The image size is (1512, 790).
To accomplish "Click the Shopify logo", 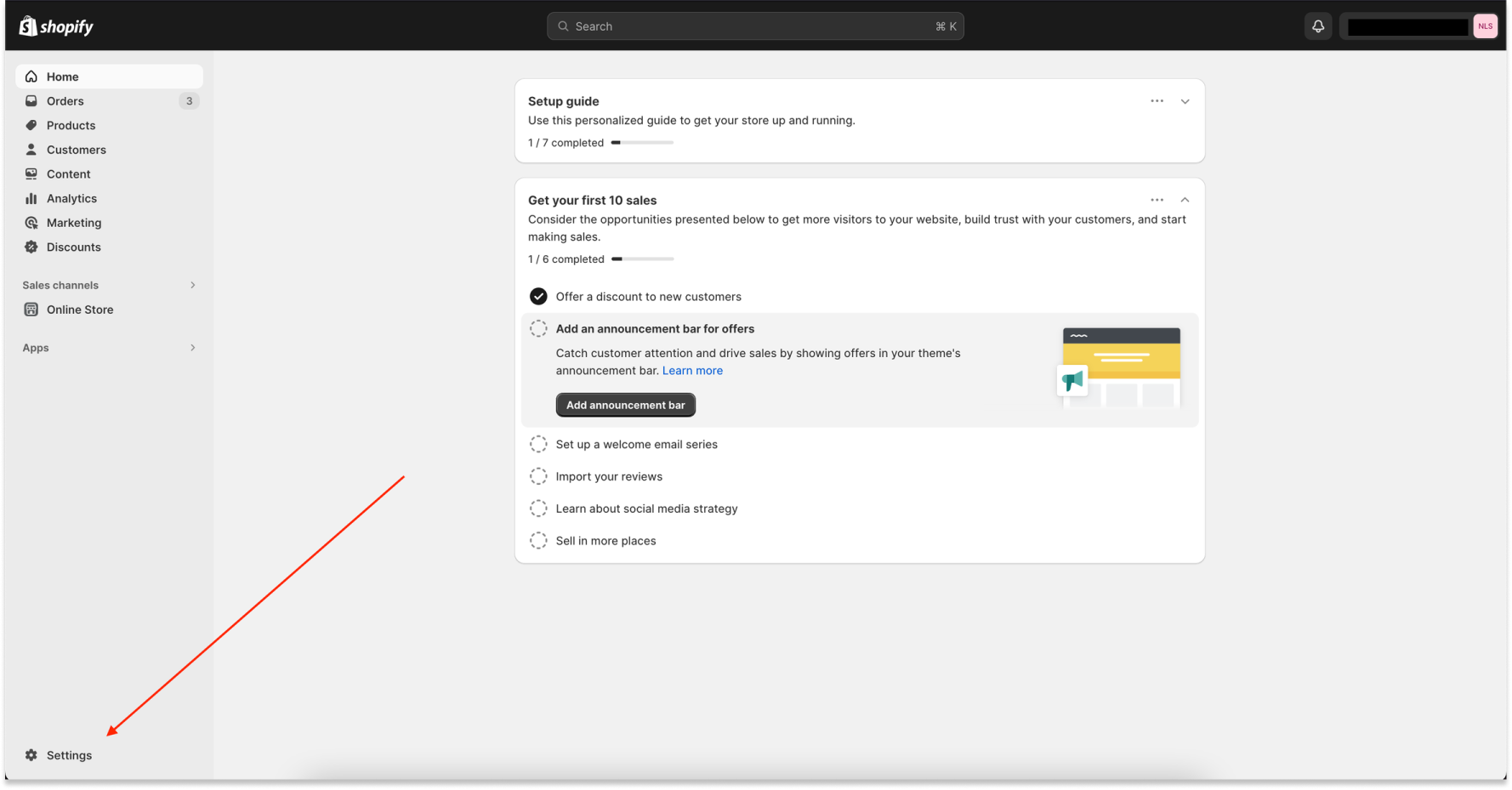I will coord(54,26).
